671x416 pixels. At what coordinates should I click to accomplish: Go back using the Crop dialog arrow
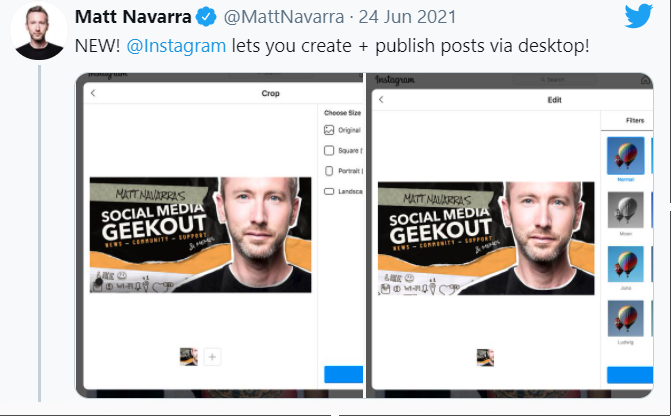(x=93, y=93)
